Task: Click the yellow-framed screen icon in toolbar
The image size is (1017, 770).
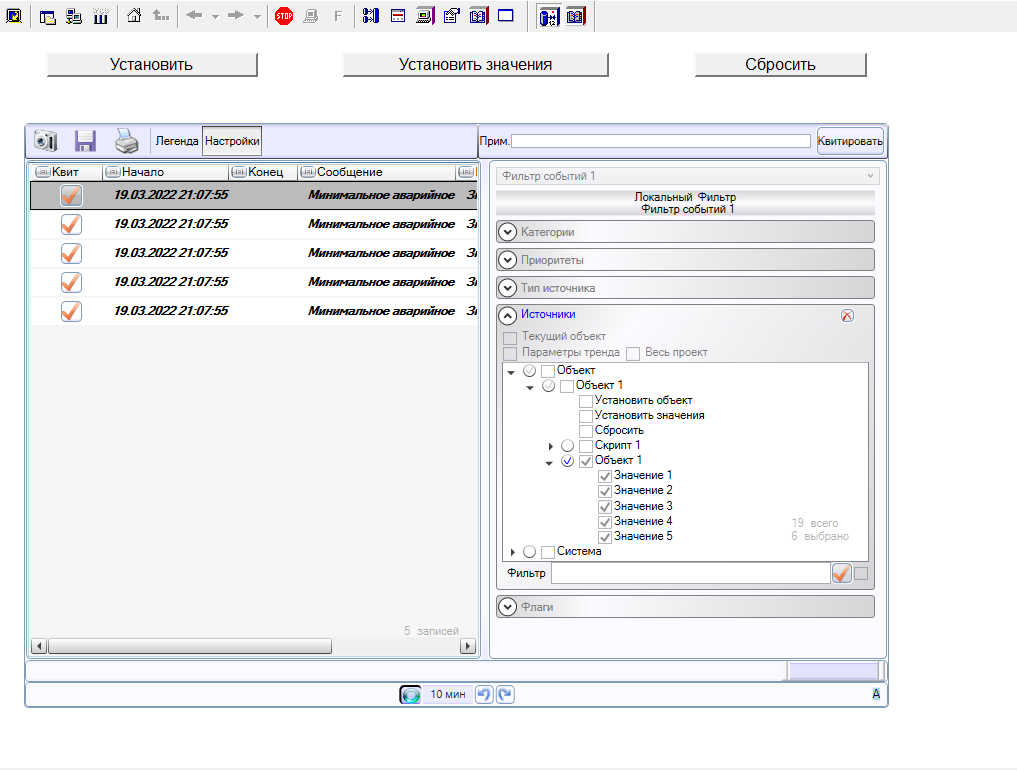Action: [x=14, y=16]
